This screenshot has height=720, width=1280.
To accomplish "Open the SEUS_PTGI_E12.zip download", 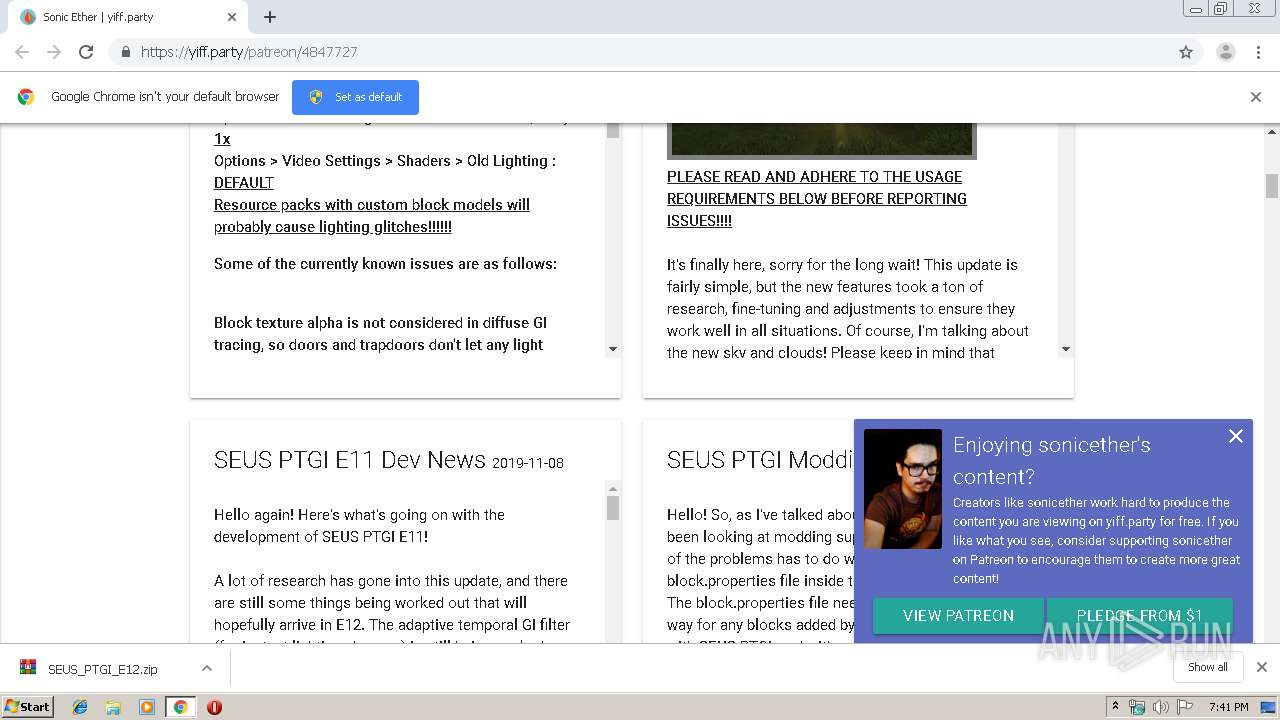I will pyautogui.click(x=102, y=669).
